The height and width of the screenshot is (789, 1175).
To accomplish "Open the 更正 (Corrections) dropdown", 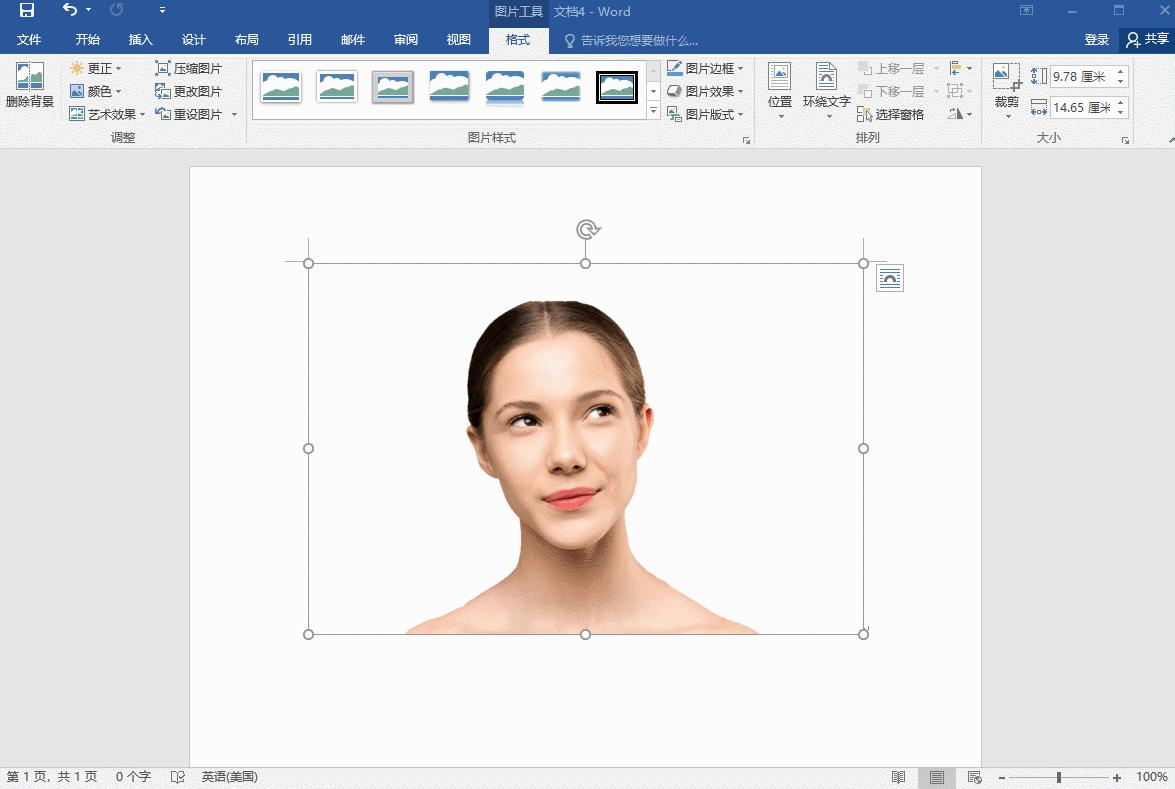I will 97,68.
